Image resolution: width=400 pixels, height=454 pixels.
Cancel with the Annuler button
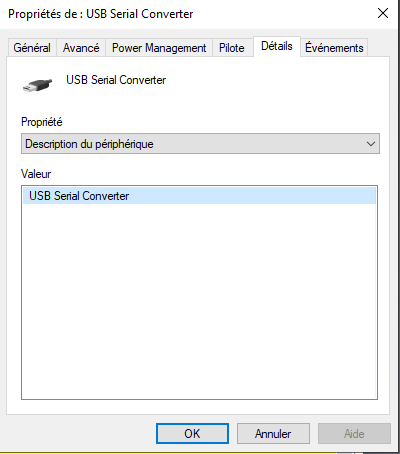(273, 434)
